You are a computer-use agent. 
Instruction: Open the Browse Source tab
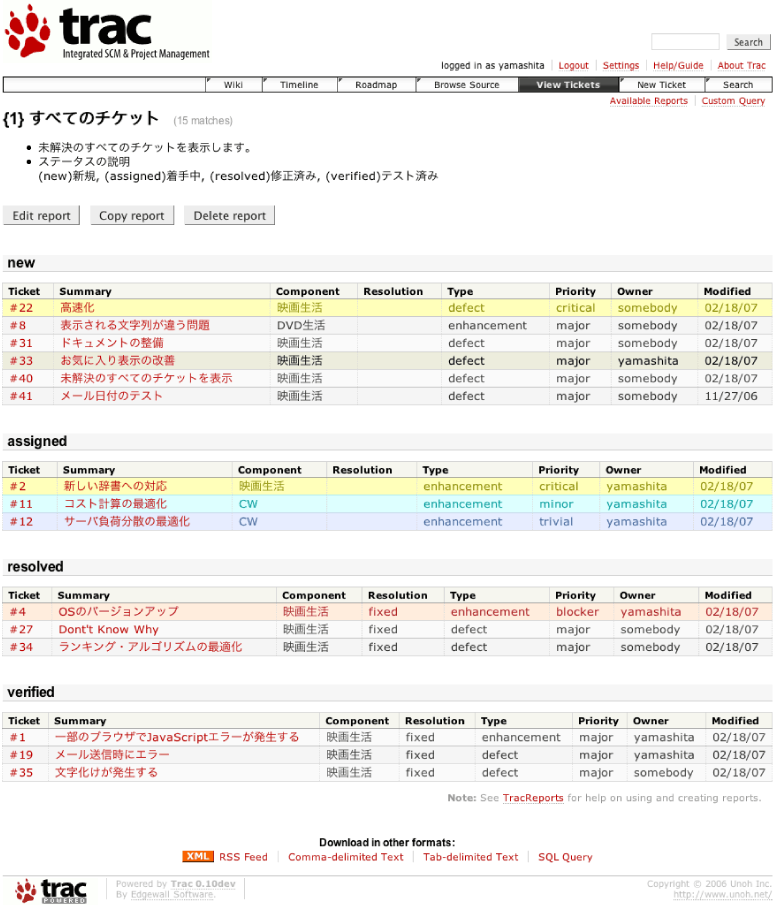tap(467, 85)
